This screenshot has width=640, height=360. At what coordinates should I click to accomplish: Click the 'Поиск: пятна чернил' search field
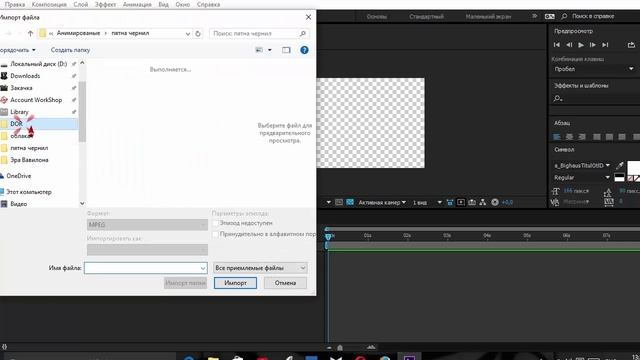coord(259,33)
